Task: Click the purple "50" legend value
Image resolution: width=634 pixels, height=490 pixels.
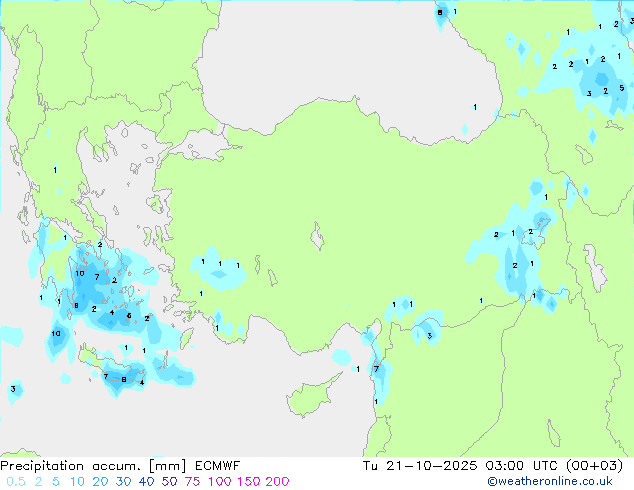Action: pos(169,482)
